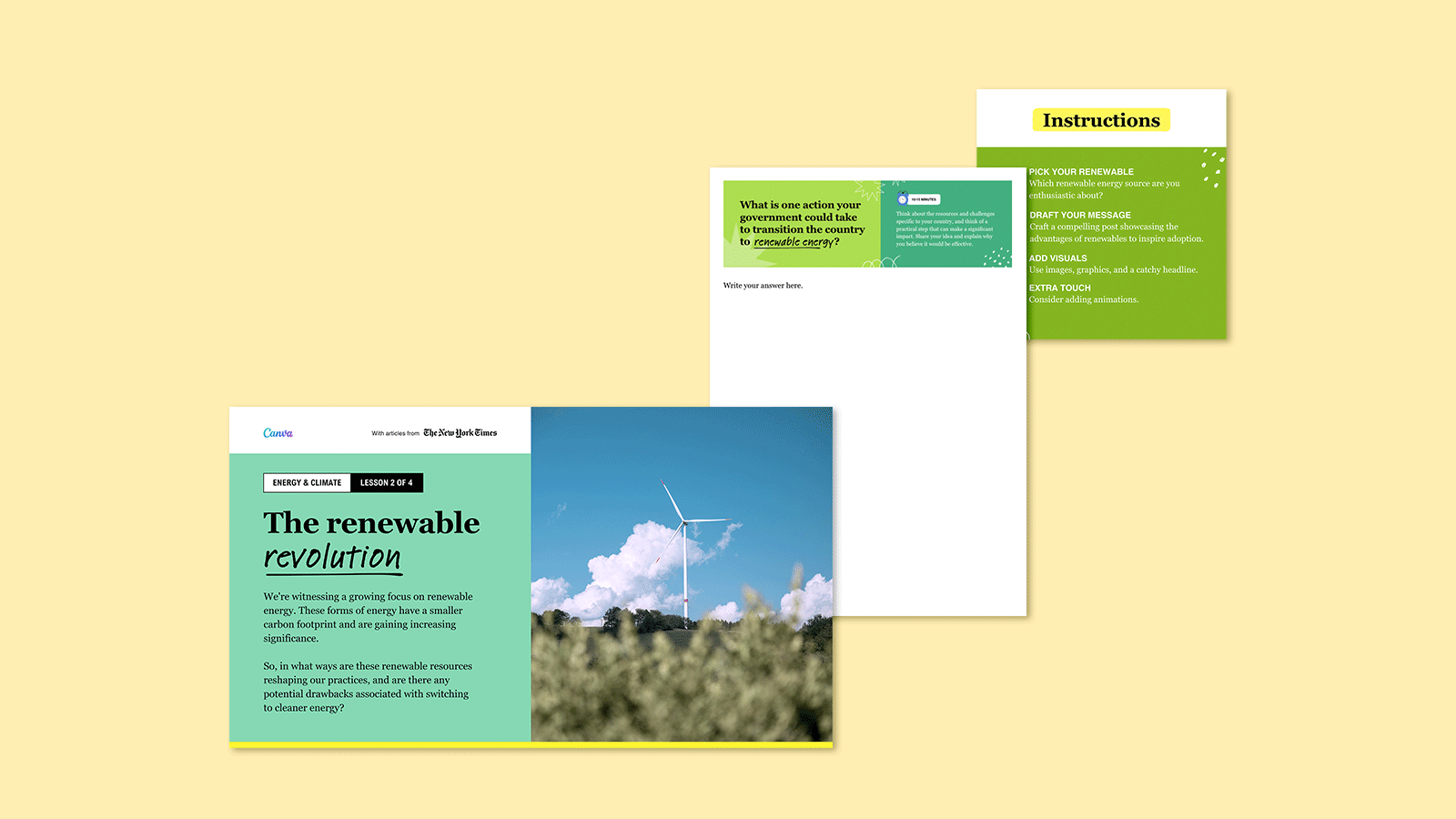Click the 10-15 MINUTES timer badge
This screenshot has height=819, width=1456.
pos(924,199)
